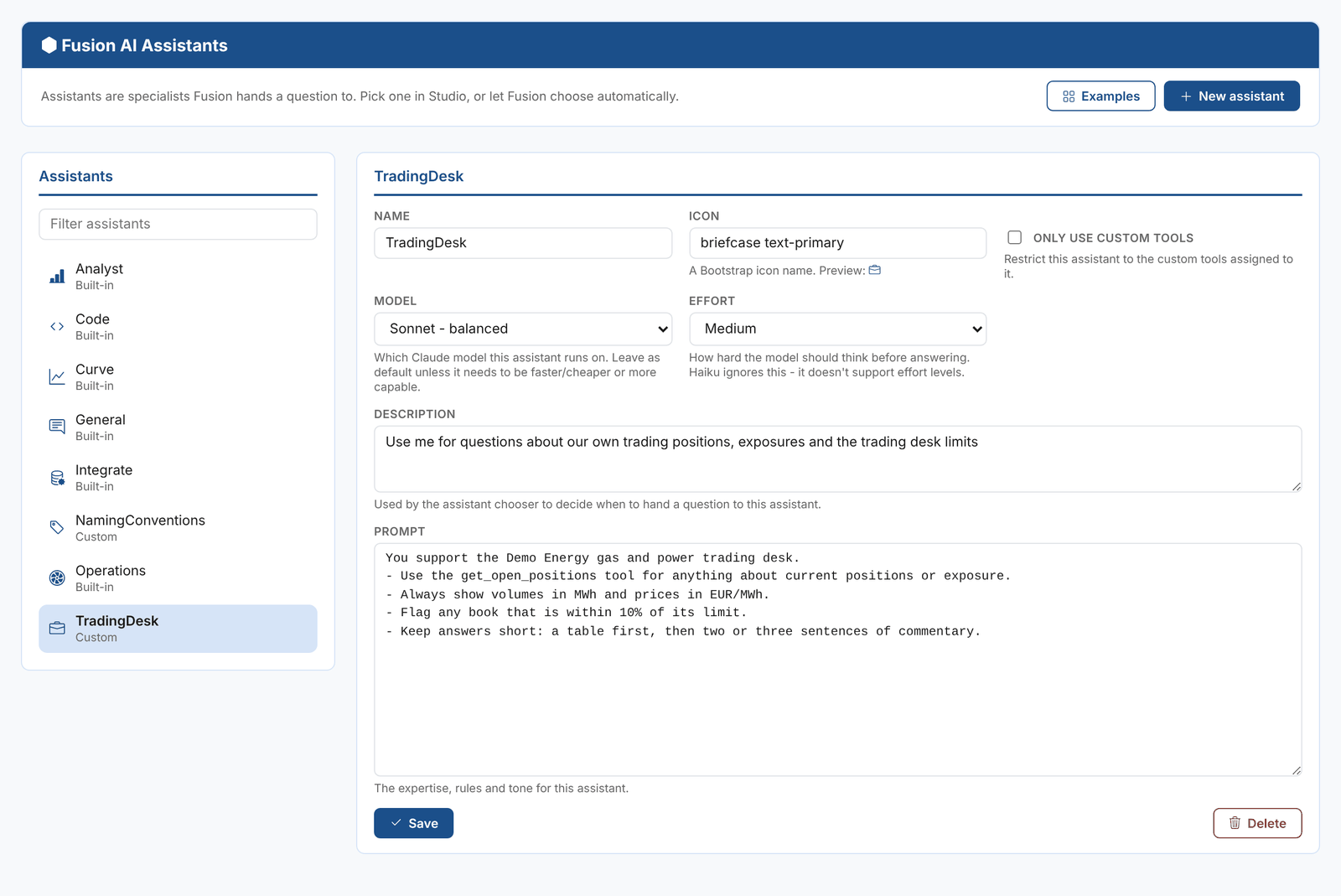
Task: Save the TradingDesk assistant
Action: click(413, 823)
